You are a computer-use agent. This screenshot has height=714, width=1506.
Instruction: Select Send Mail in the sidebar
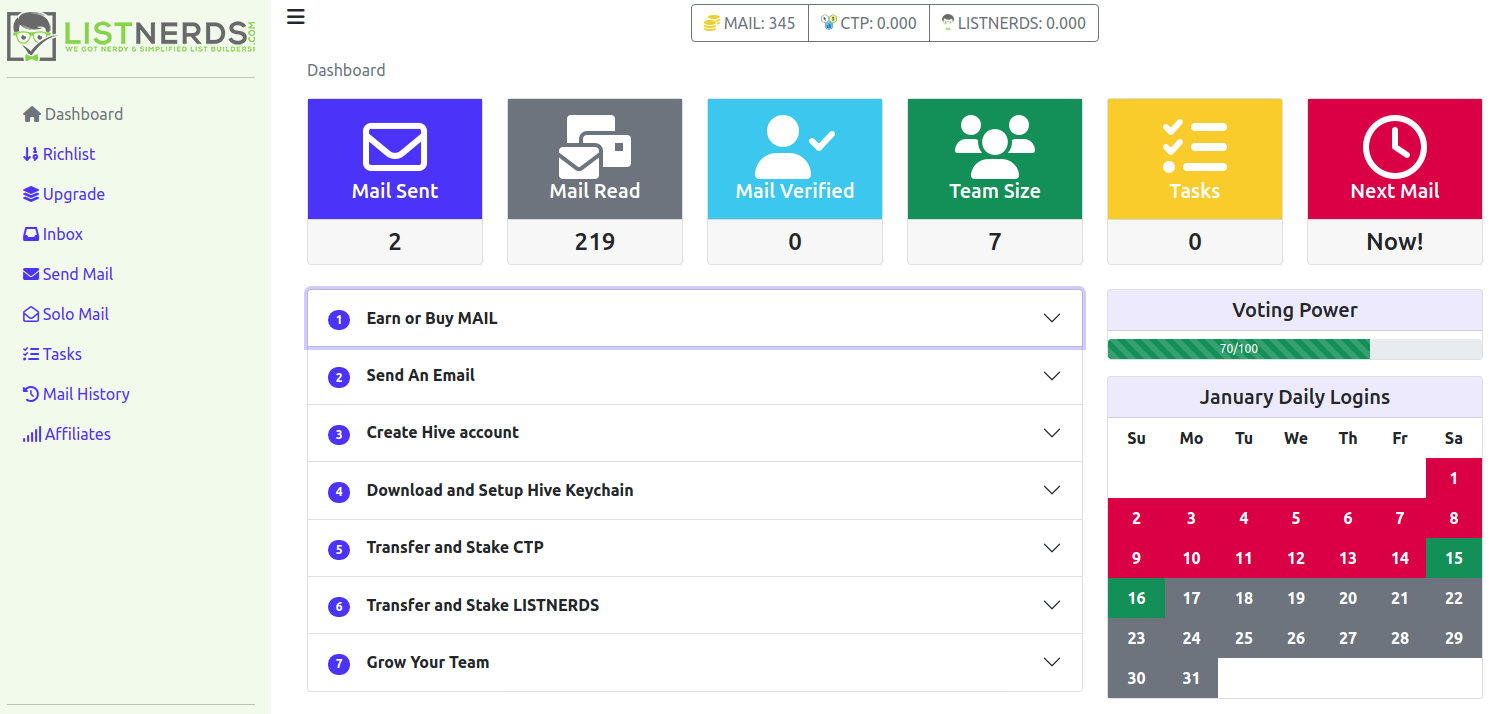(x=68, y=274)
